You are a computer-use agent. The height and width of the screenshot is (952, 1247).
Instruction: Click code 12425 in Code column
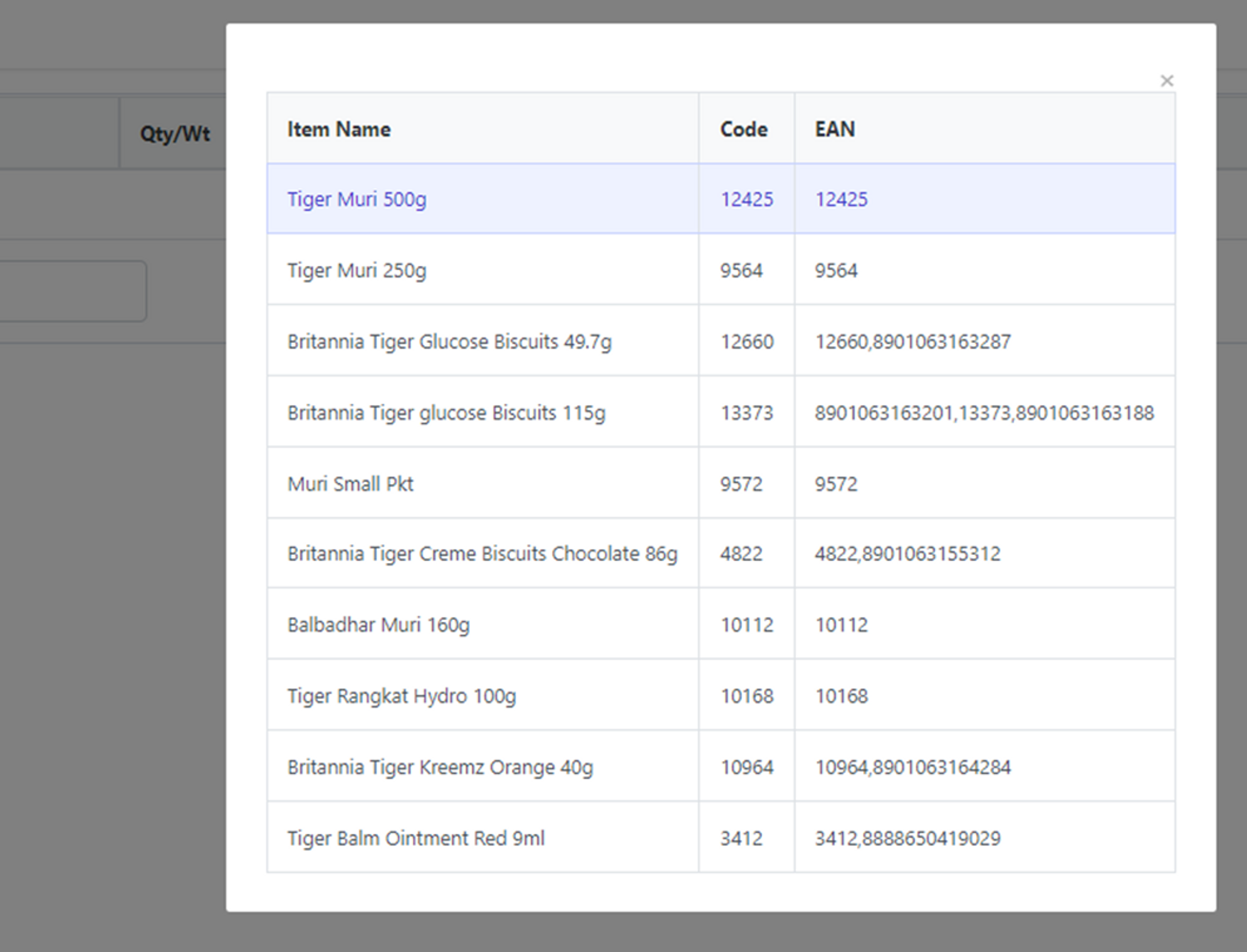tap(747, 199)
